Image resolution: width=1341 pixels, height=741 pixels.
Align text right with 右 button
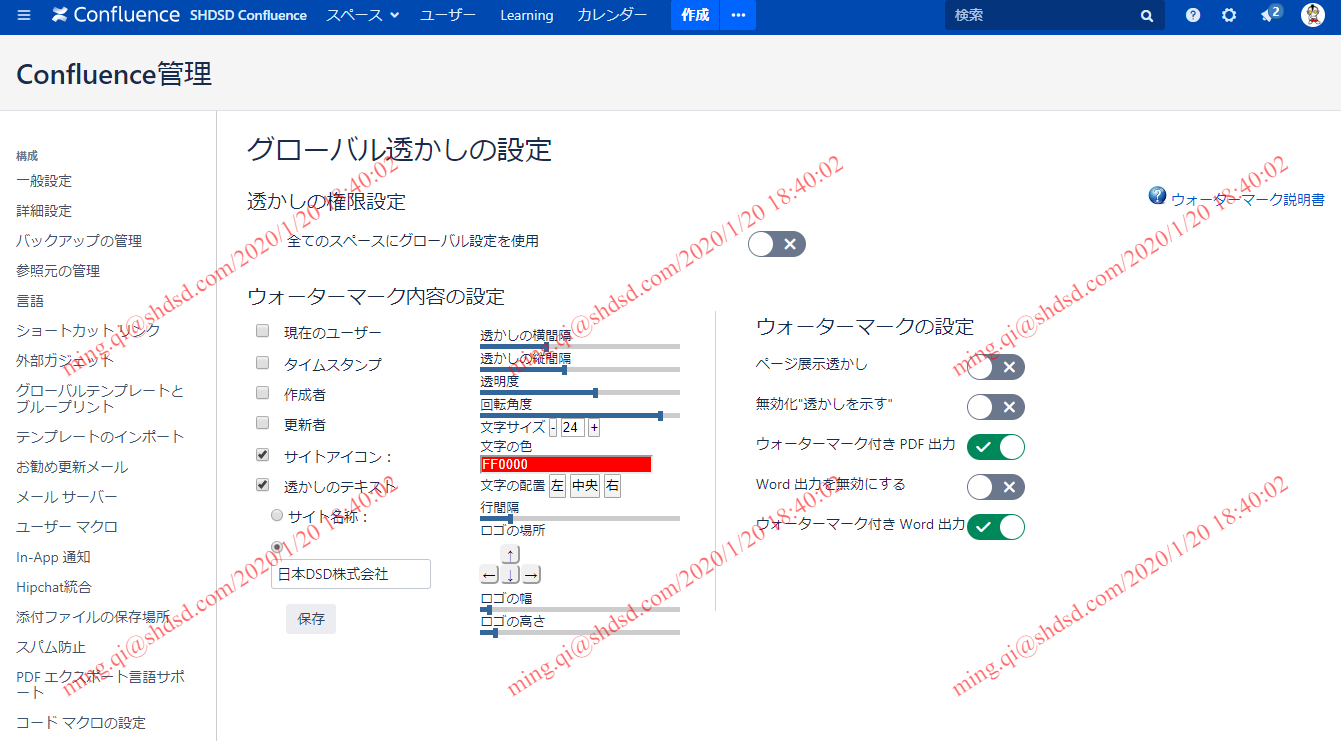coord(612,486)
